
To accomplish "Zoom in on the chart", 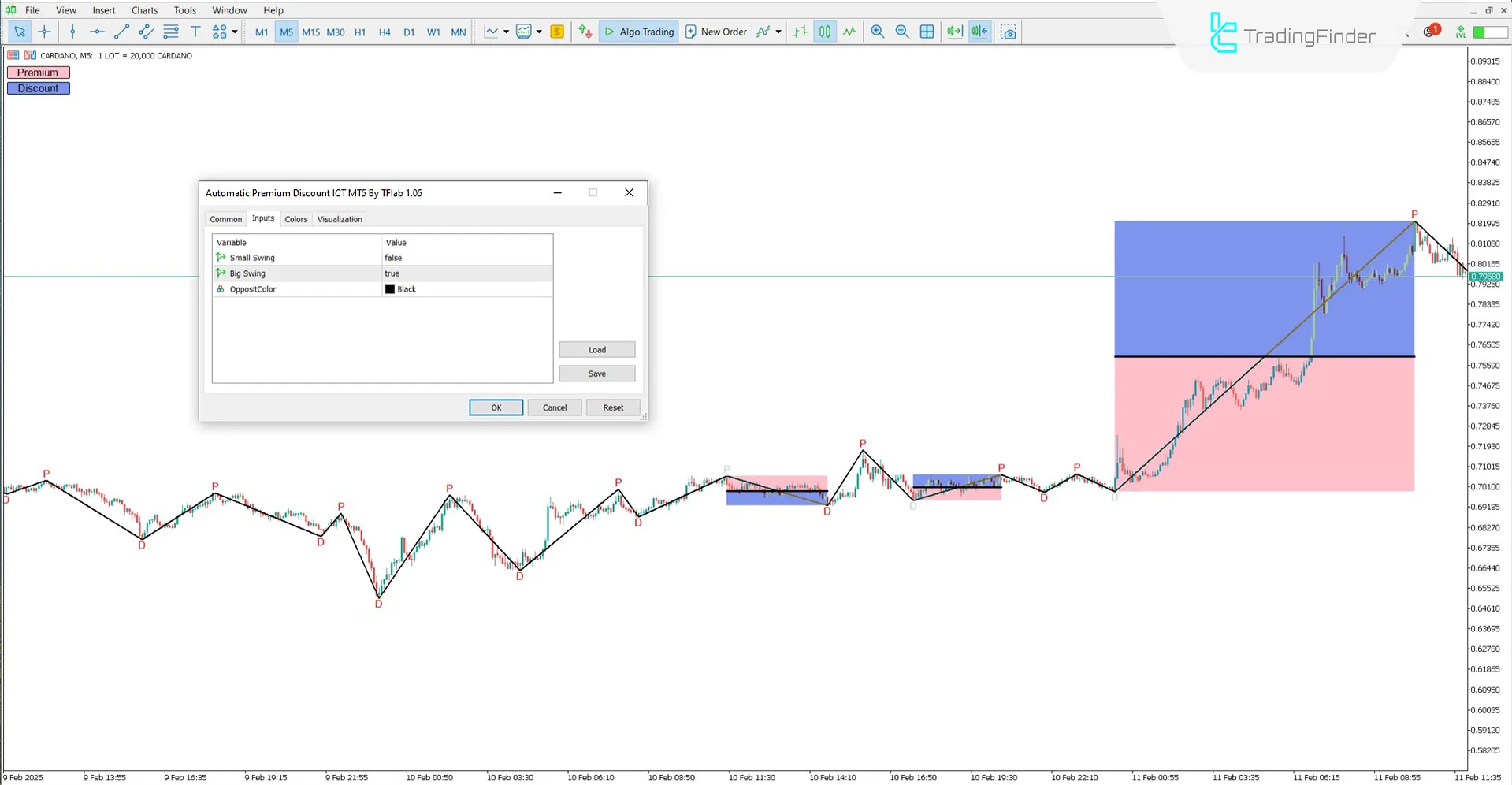I will click(877, 32).
